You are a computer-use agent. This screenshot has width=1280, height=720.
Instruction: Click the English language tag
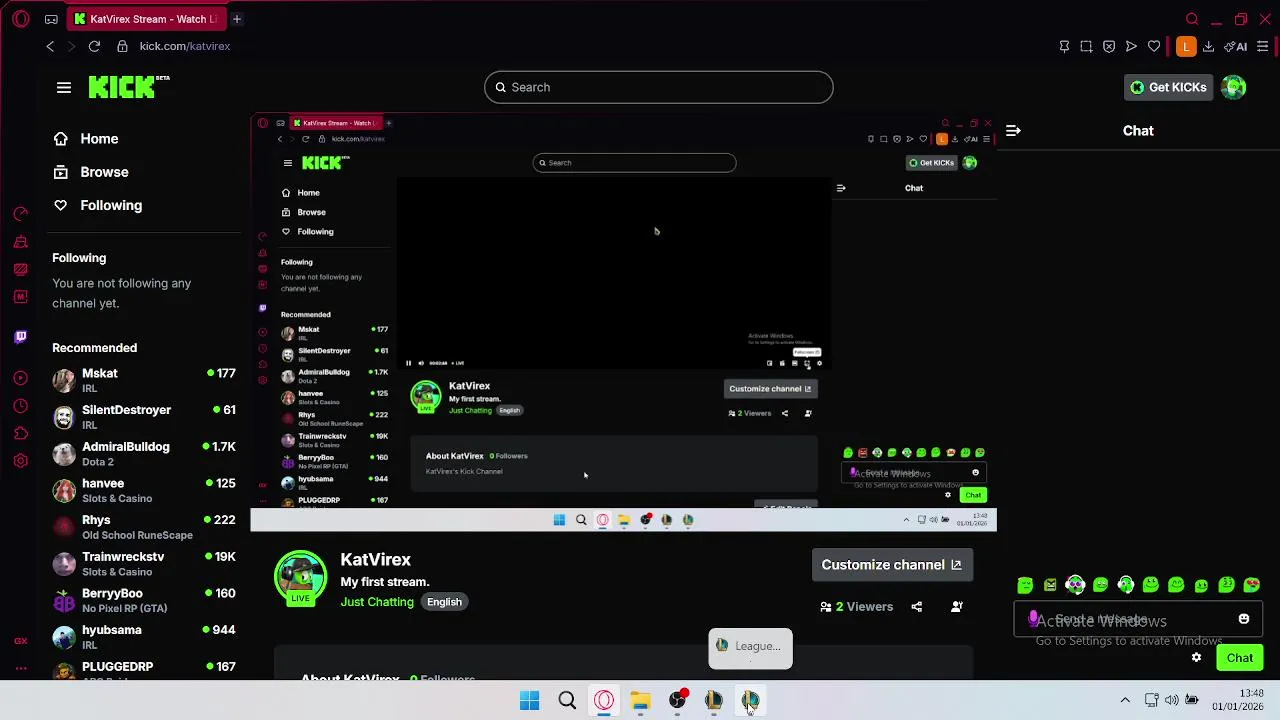pyautogui.click(x=444, y=602)
